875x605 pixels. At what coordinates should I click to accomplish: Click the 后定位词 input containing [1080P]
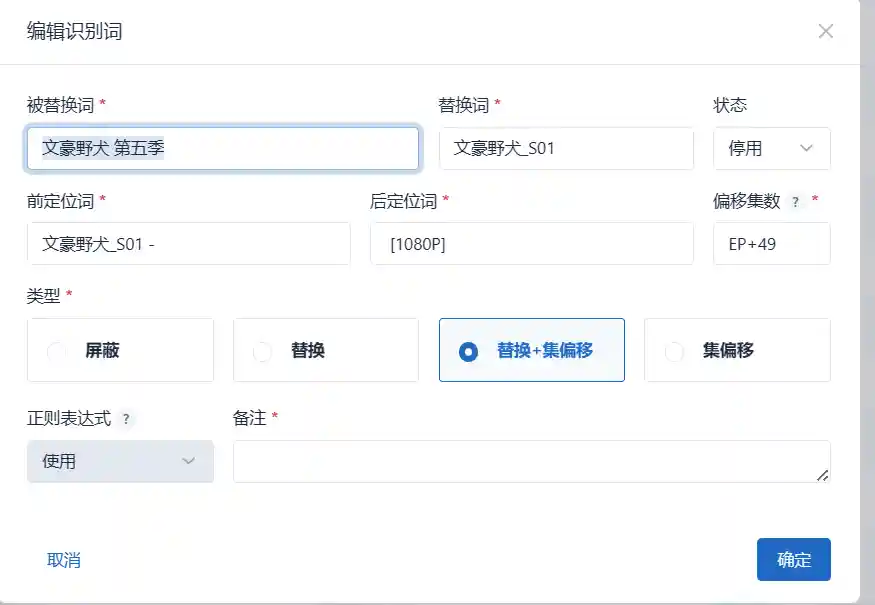[532, 244]
